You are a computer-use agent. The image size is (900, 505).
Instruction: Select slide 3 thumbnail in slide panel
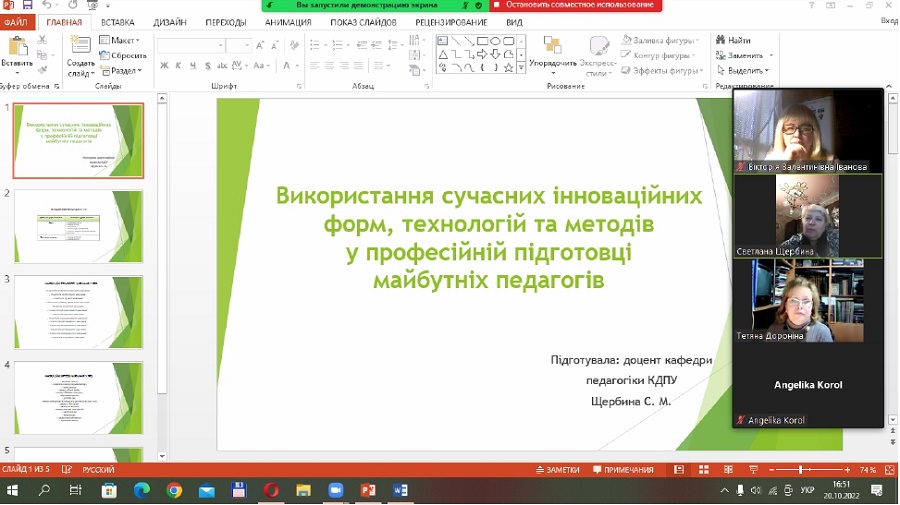point(78,312)
